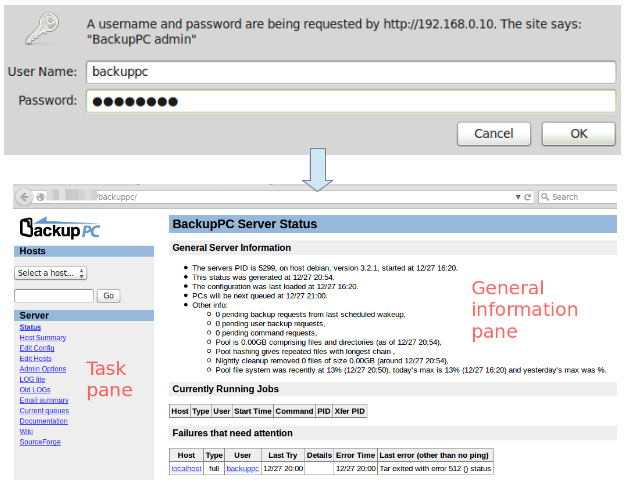Open the Host Summary link

(x=43, y=338)
